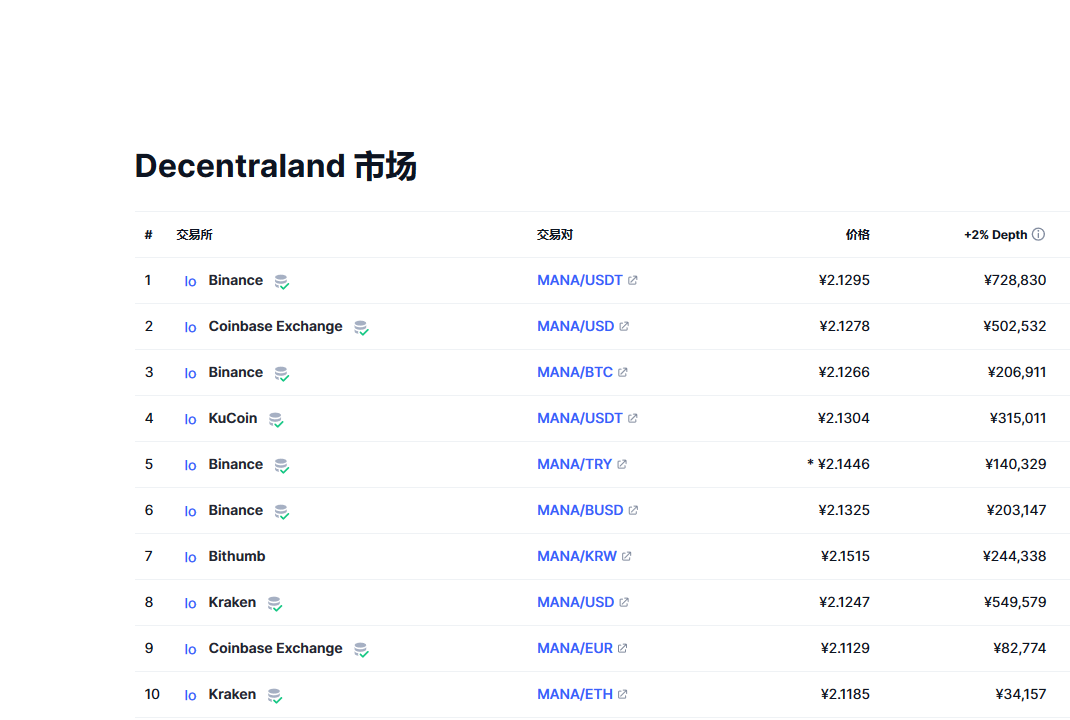Click the reserves icon next to KuCoin
The image size is (1070, 720).
(276, 420)
